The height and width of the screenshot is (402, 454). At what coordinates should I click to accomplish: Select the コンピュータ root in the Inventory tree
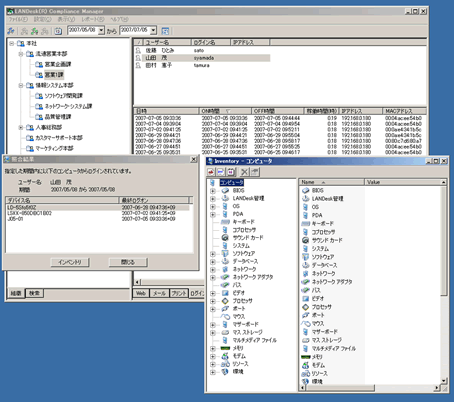tap(231, 182)
